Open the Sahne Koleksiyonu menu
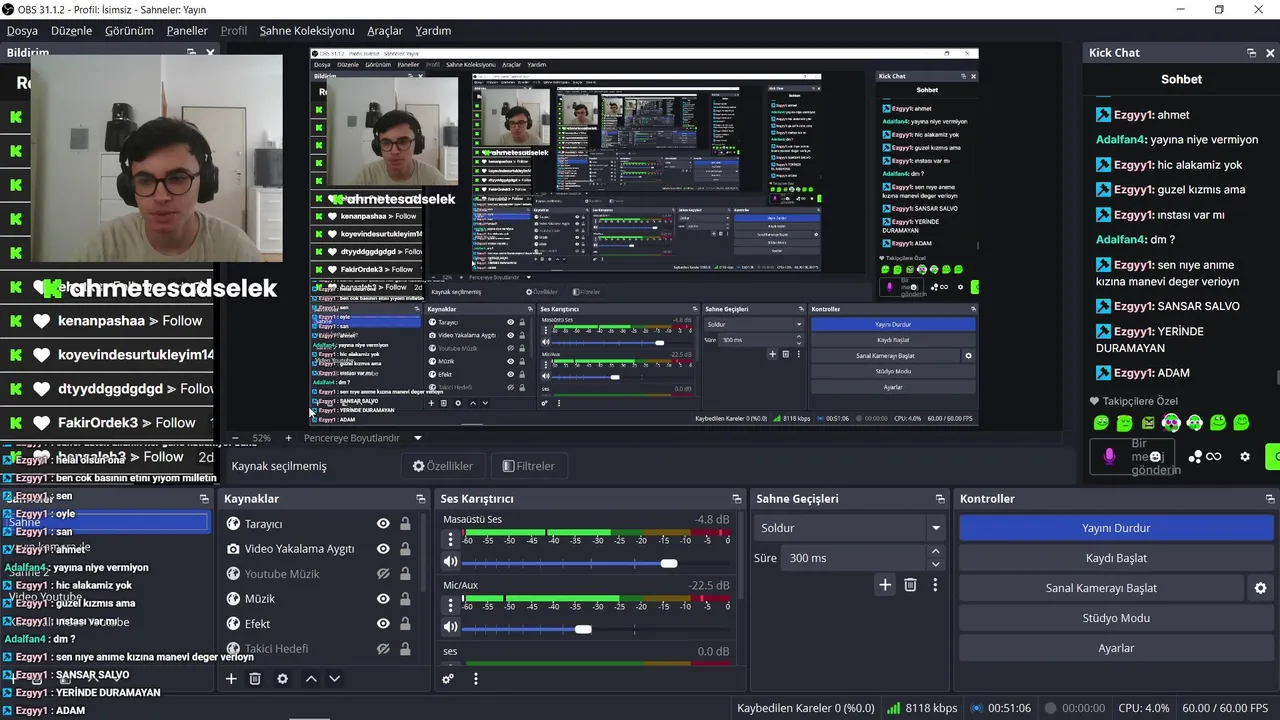1280x720 pixels. [307, 31]
